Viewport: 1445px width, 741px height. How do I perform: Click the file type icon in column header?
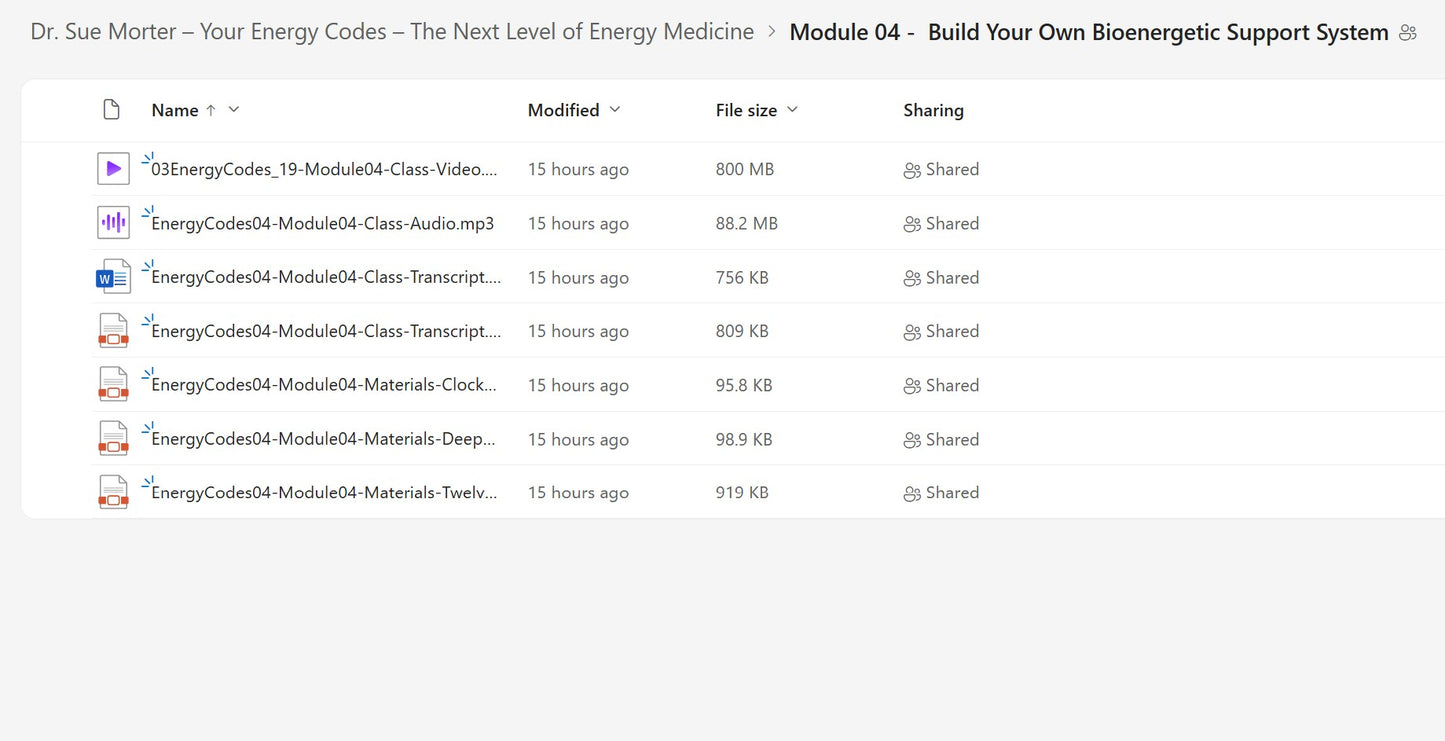112,110
